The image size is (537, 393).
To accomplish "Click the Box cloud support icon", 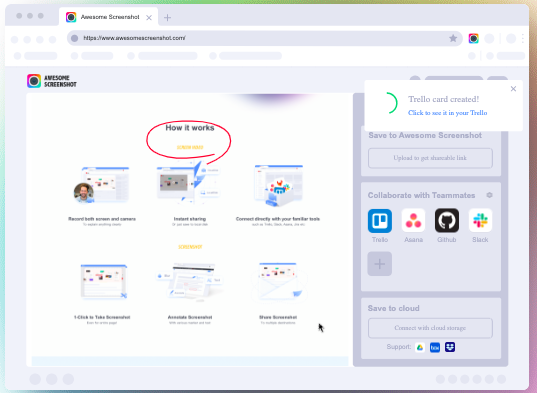I will click(x=435, y=347).
